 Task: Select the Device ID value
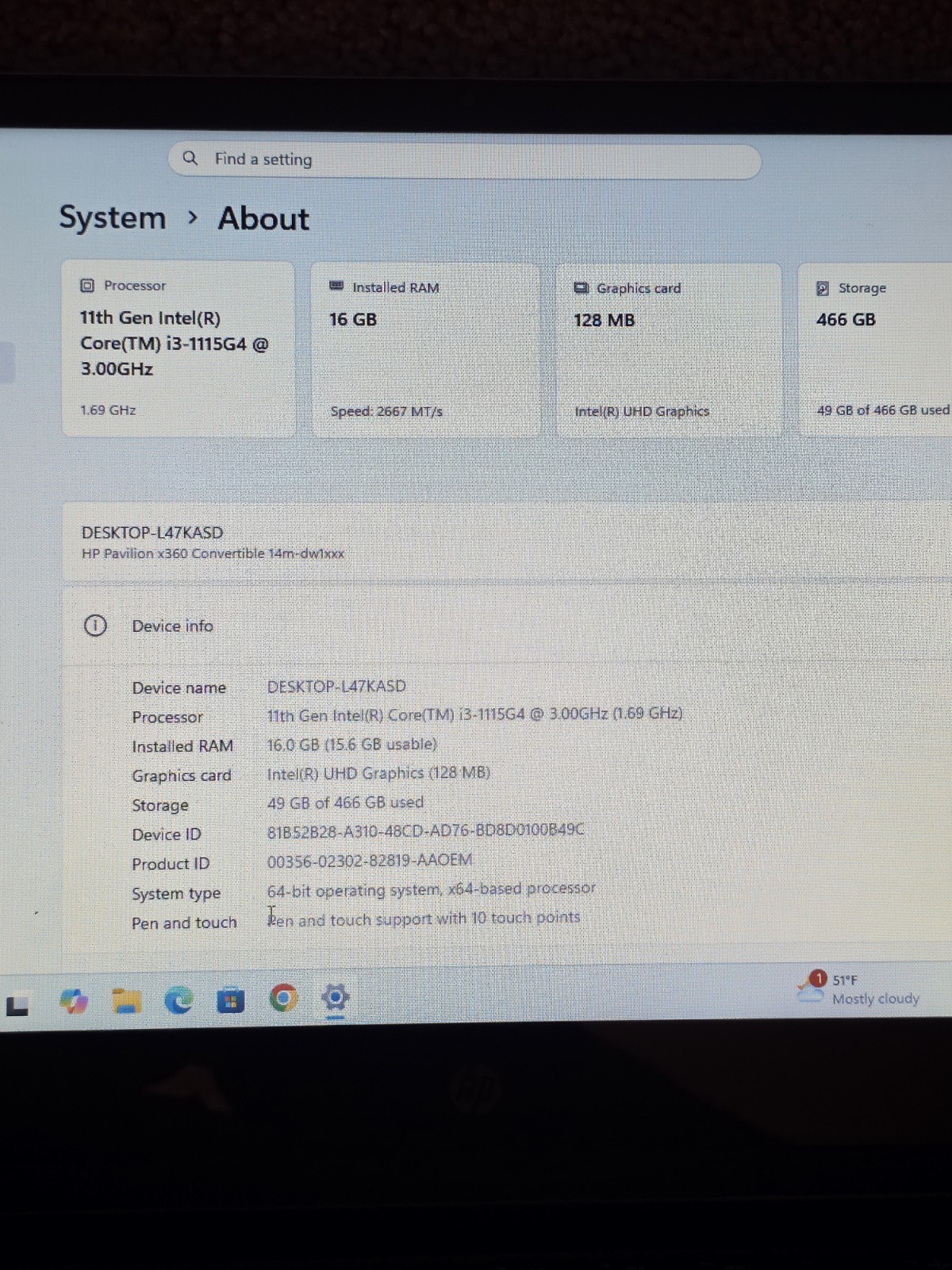point(425,830)
